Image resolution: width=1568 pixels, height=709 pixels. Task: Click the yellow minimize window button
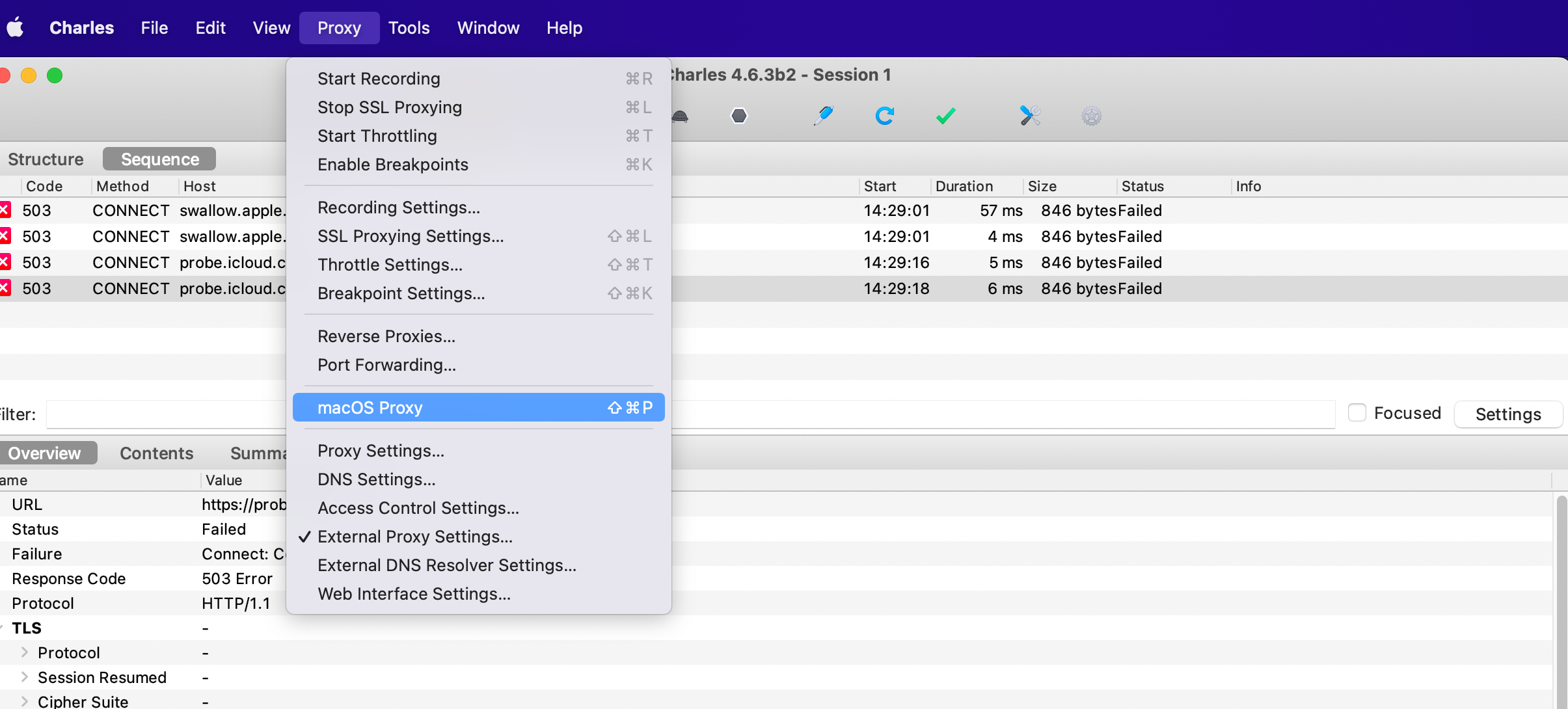29,75
